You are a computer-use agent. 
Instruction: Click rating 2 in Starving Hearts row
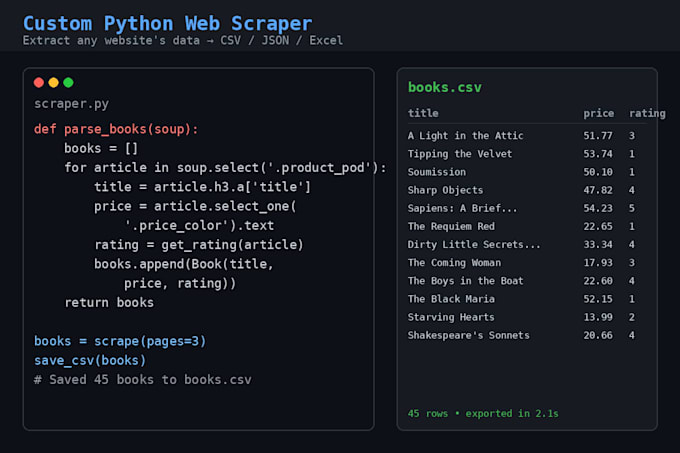(x=632, y=317)
